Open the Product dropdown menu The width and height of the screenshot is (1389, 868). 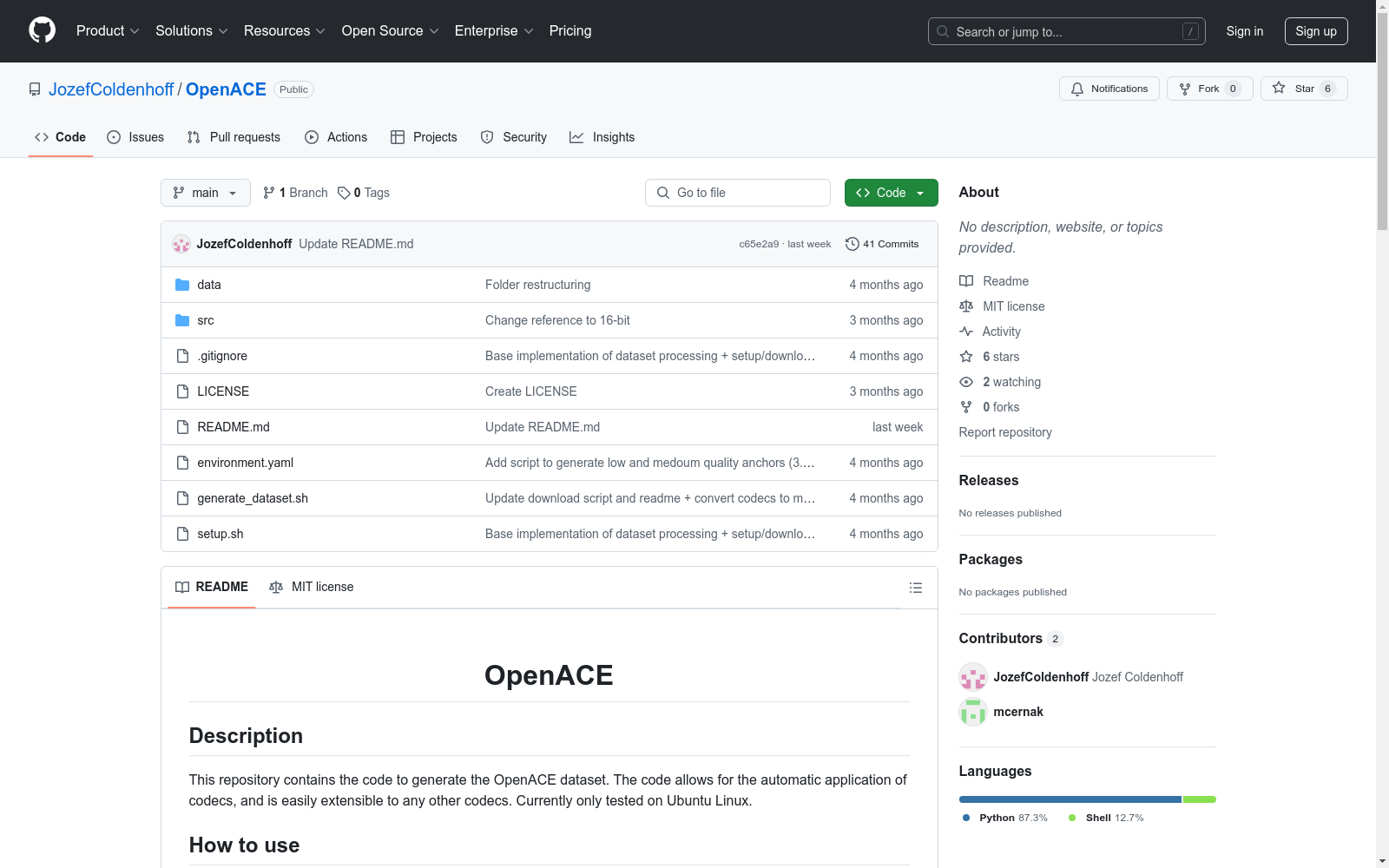[x=108, y=31]
